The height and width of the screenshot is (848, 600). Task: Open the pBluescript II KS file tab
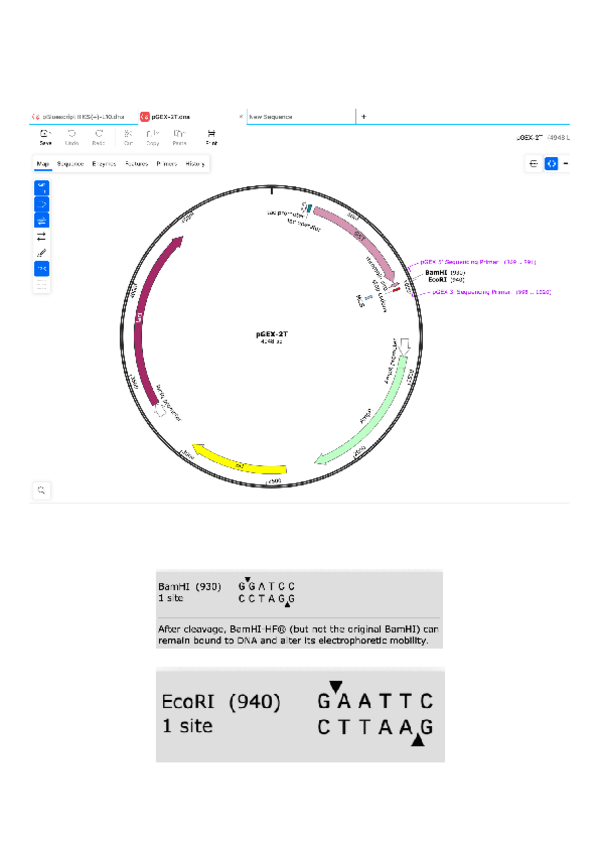point(83,117)
